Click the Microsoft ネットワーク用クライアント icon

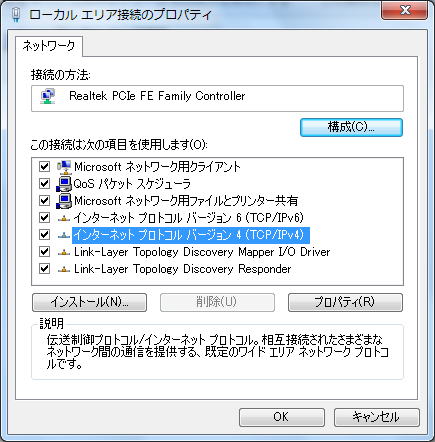pos(64,166)
